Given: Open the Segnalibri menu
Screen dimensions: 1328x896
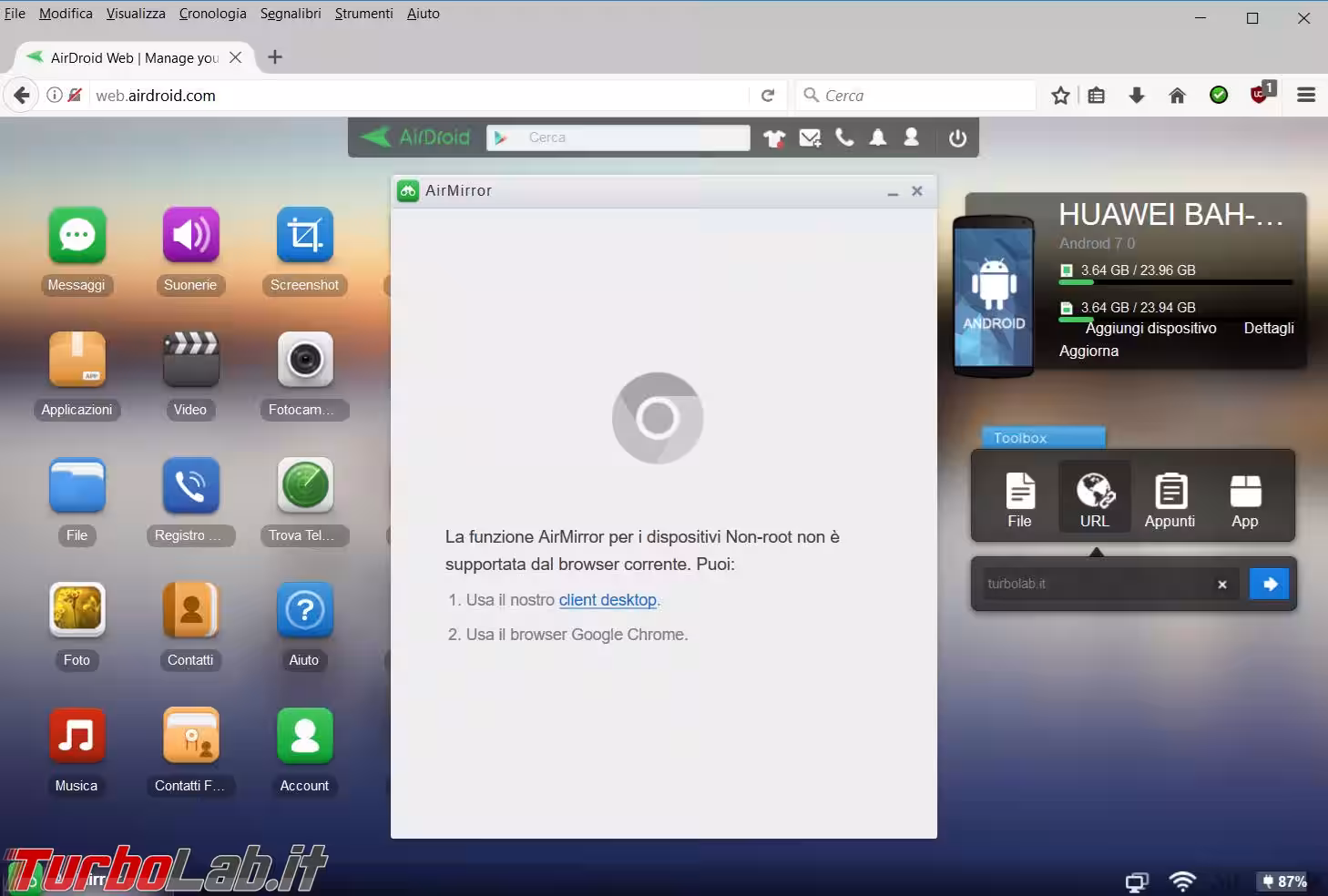Looking at the screenshot, I should pos(291,14).
